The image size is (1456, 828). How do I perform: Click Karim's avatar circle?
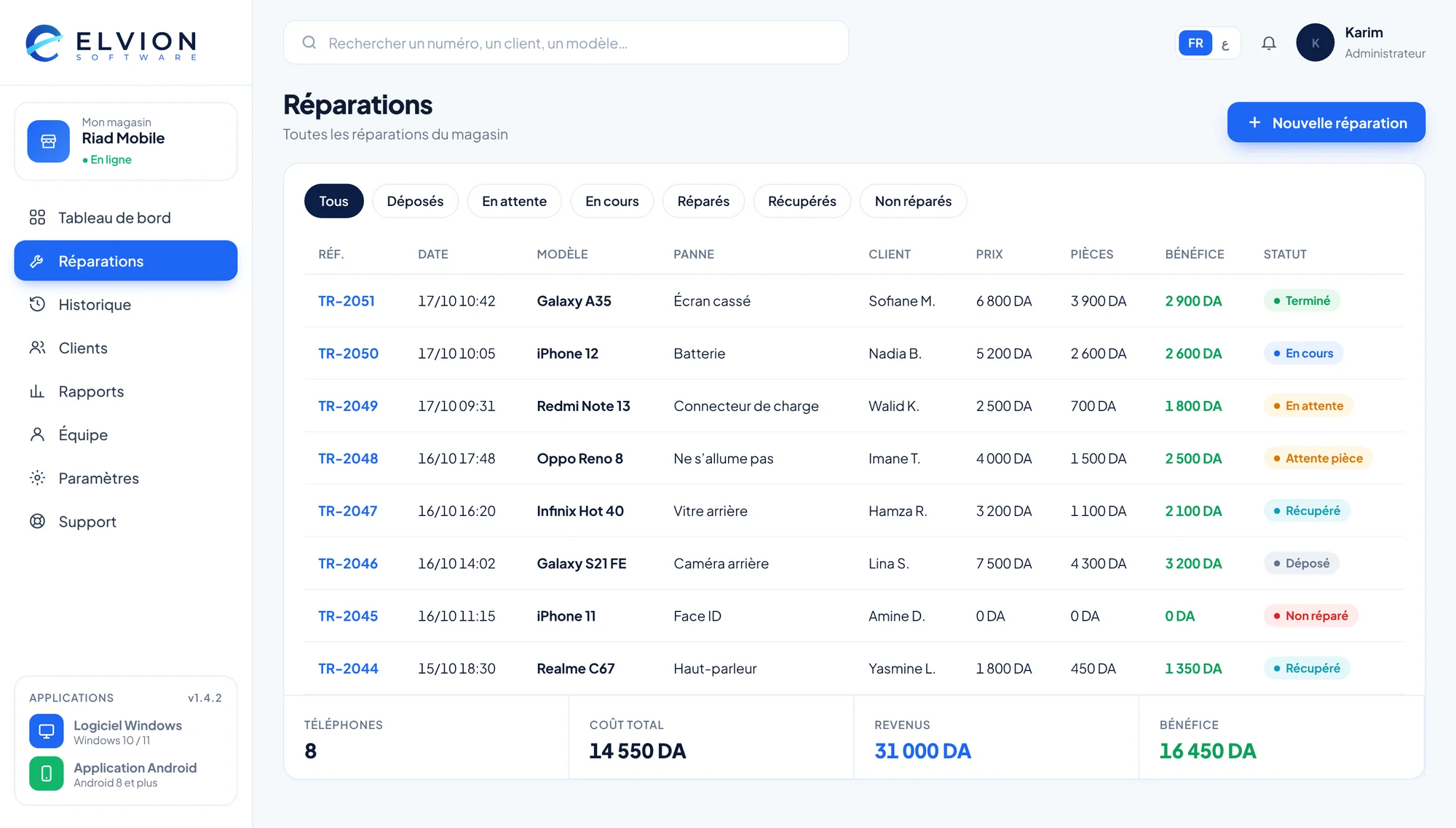coord(1315,43)
